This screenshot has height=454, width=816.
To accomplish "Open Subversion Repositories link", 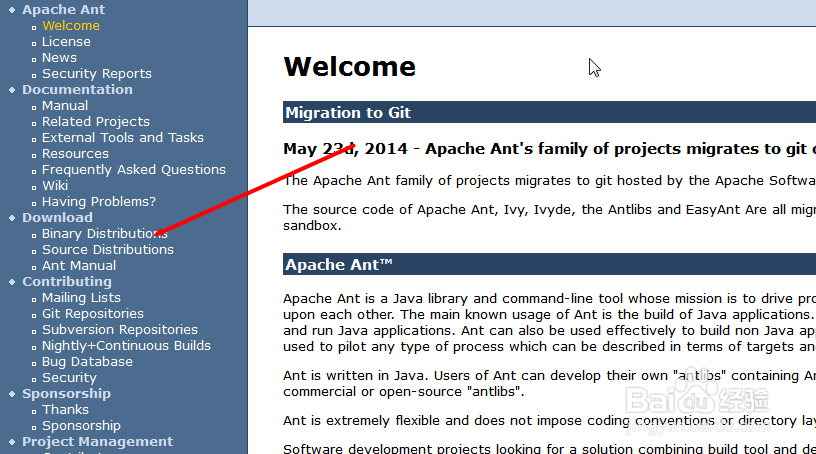I will pyautogui.click(x=120, y=330).
